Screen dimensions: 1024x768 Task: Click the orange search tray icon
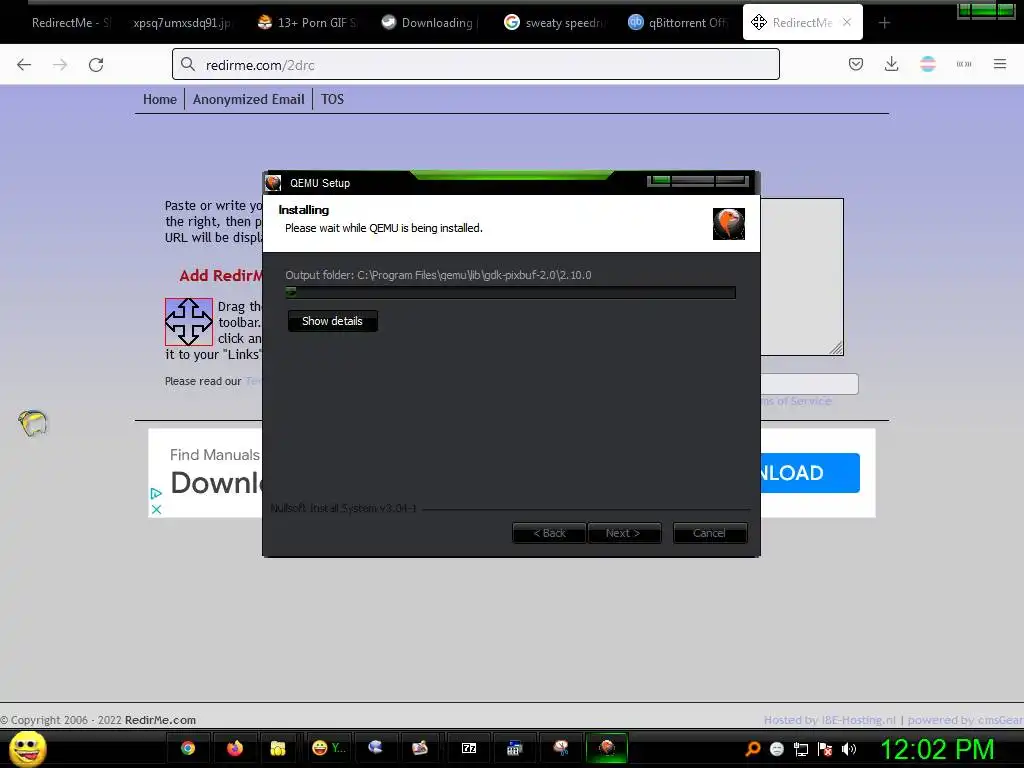[752, 748]
